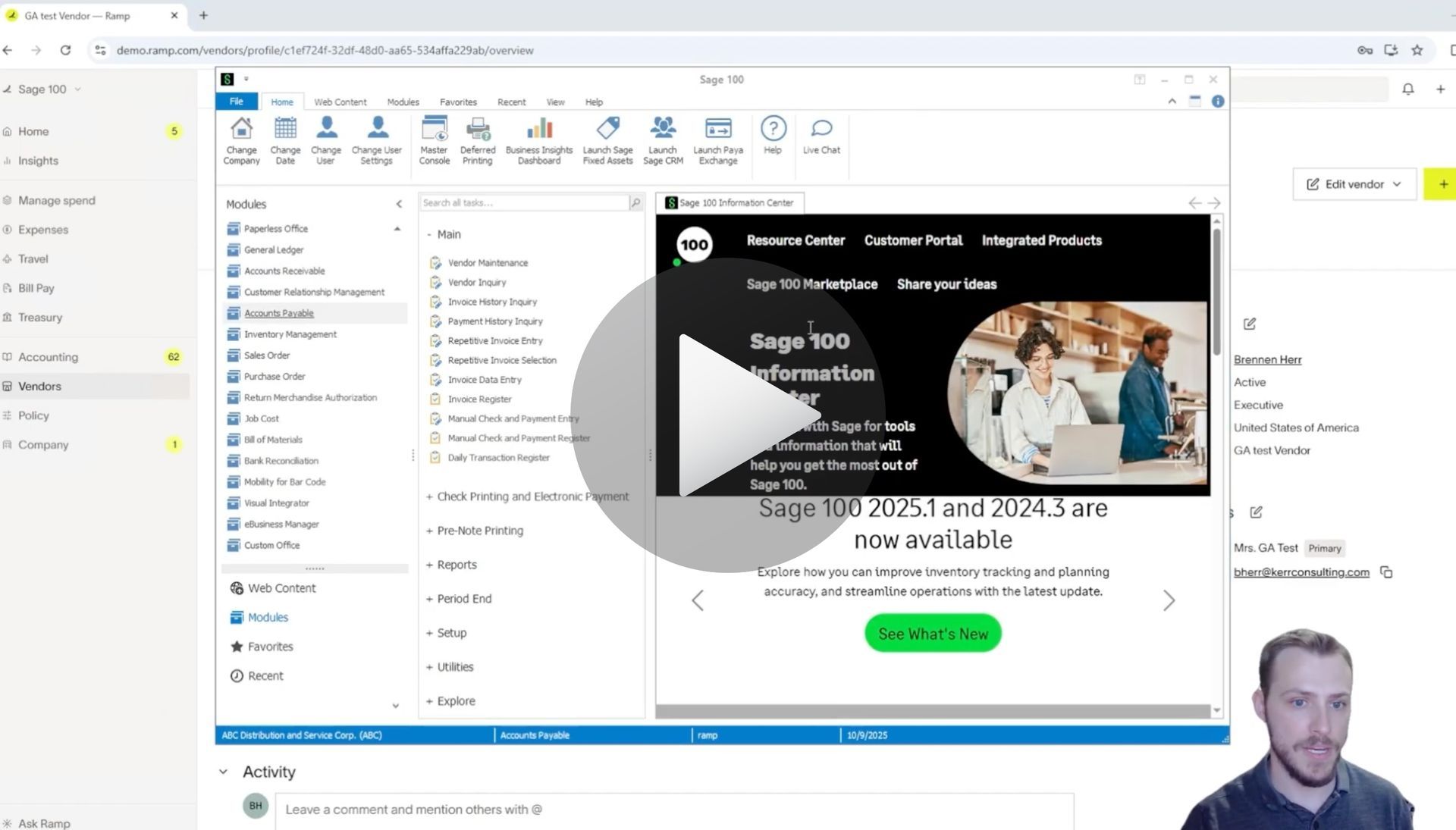
Task: Copy the bherr@kerrconsulting.com email address
Action: coord(1386,572)
